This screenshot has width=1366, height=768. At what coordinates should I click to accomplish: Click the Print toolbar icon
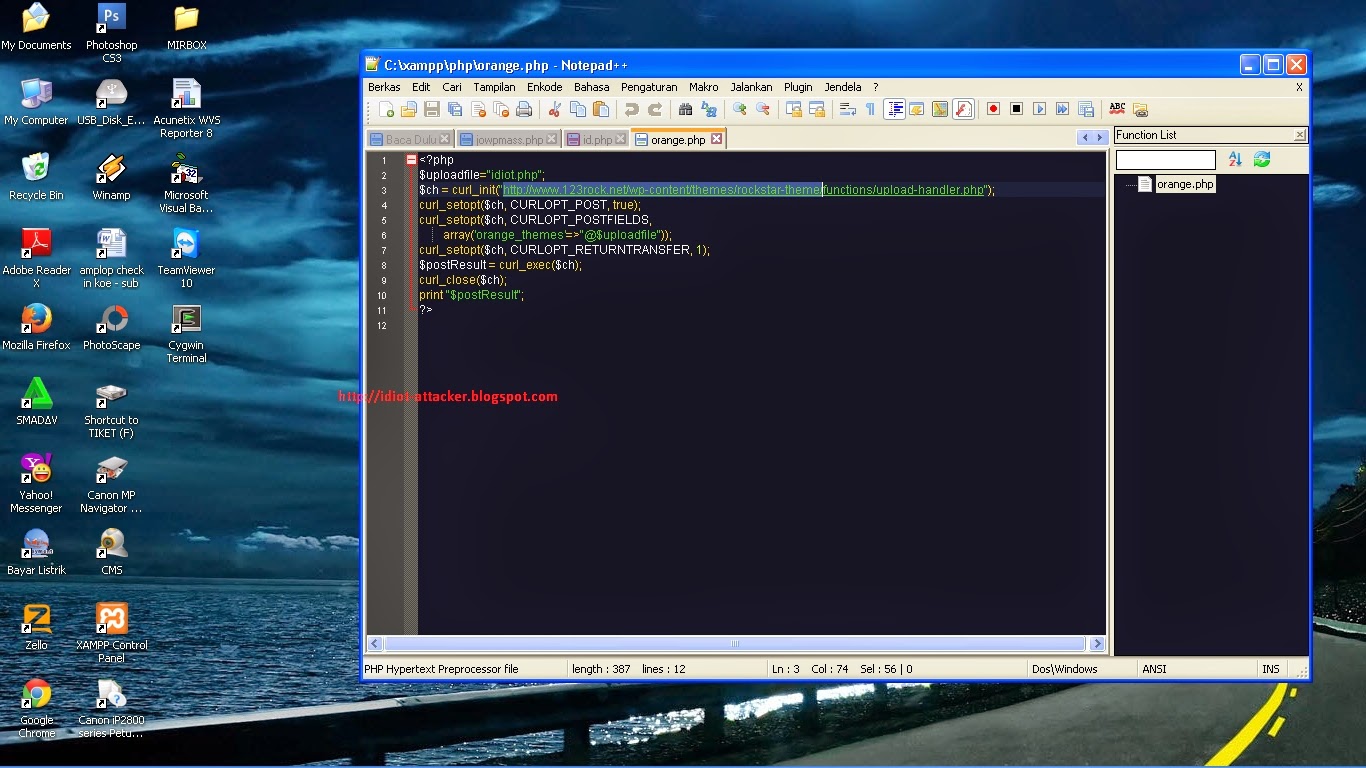coord(523,109)
